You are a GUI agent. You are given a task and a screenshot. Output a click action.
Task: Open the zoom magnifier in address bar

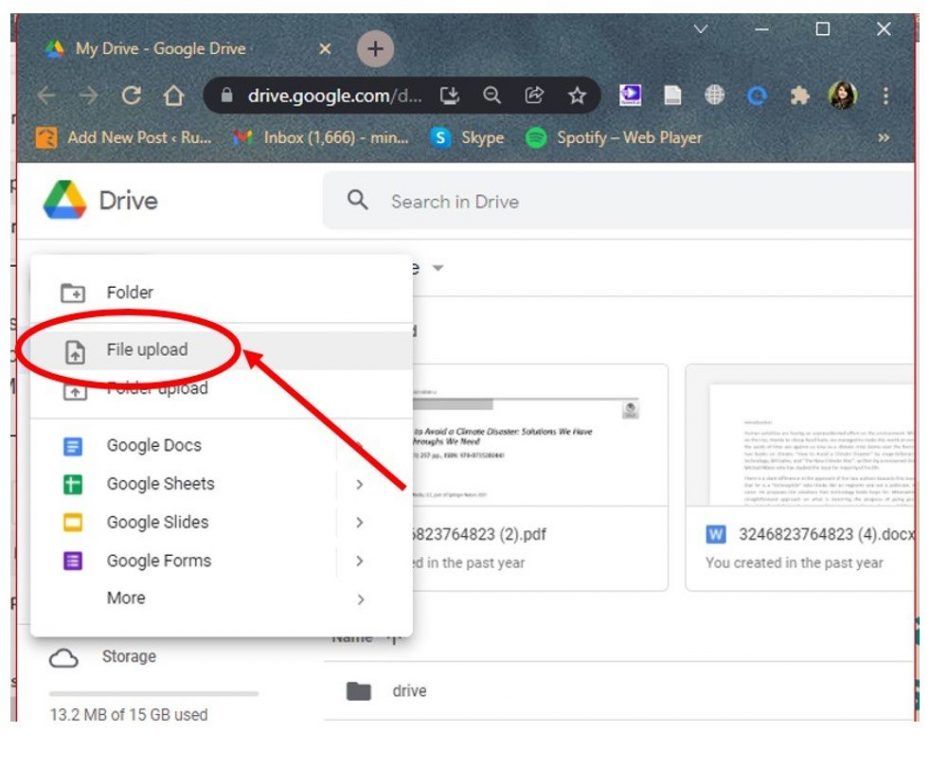(x=492, y=95)
